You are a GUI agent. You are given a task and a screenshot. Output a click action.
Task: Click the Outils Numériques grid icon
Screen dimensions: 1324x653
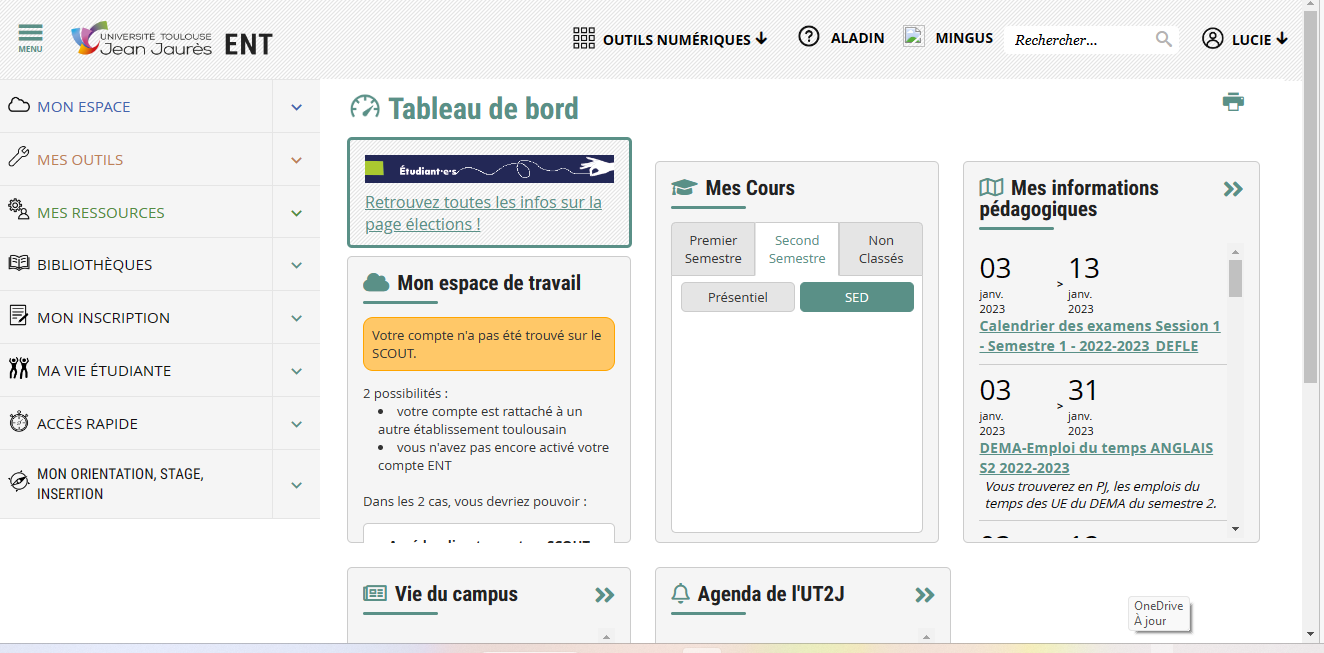point(584,39)
